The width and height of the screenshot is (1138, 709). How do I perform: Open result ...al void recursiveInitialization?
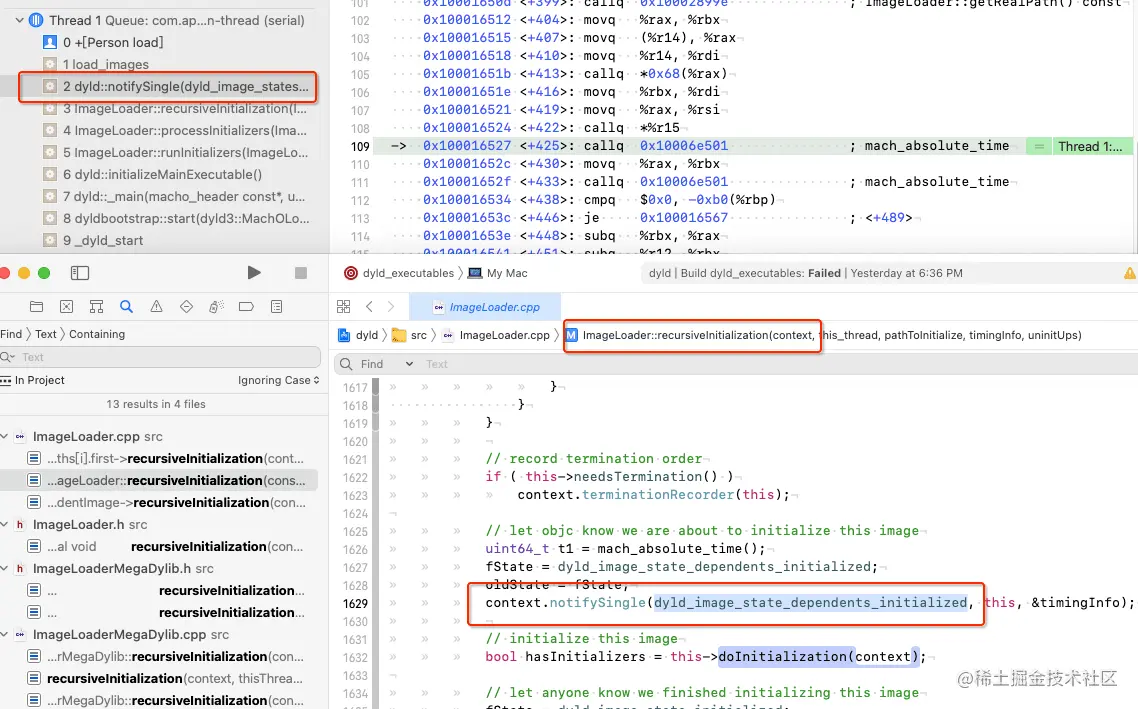(x=164, y=546)
